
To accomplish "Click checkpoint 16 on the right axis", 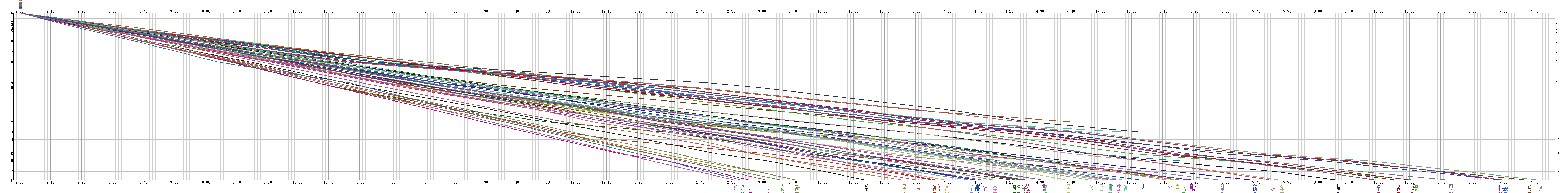I will tap(1558, 161).
